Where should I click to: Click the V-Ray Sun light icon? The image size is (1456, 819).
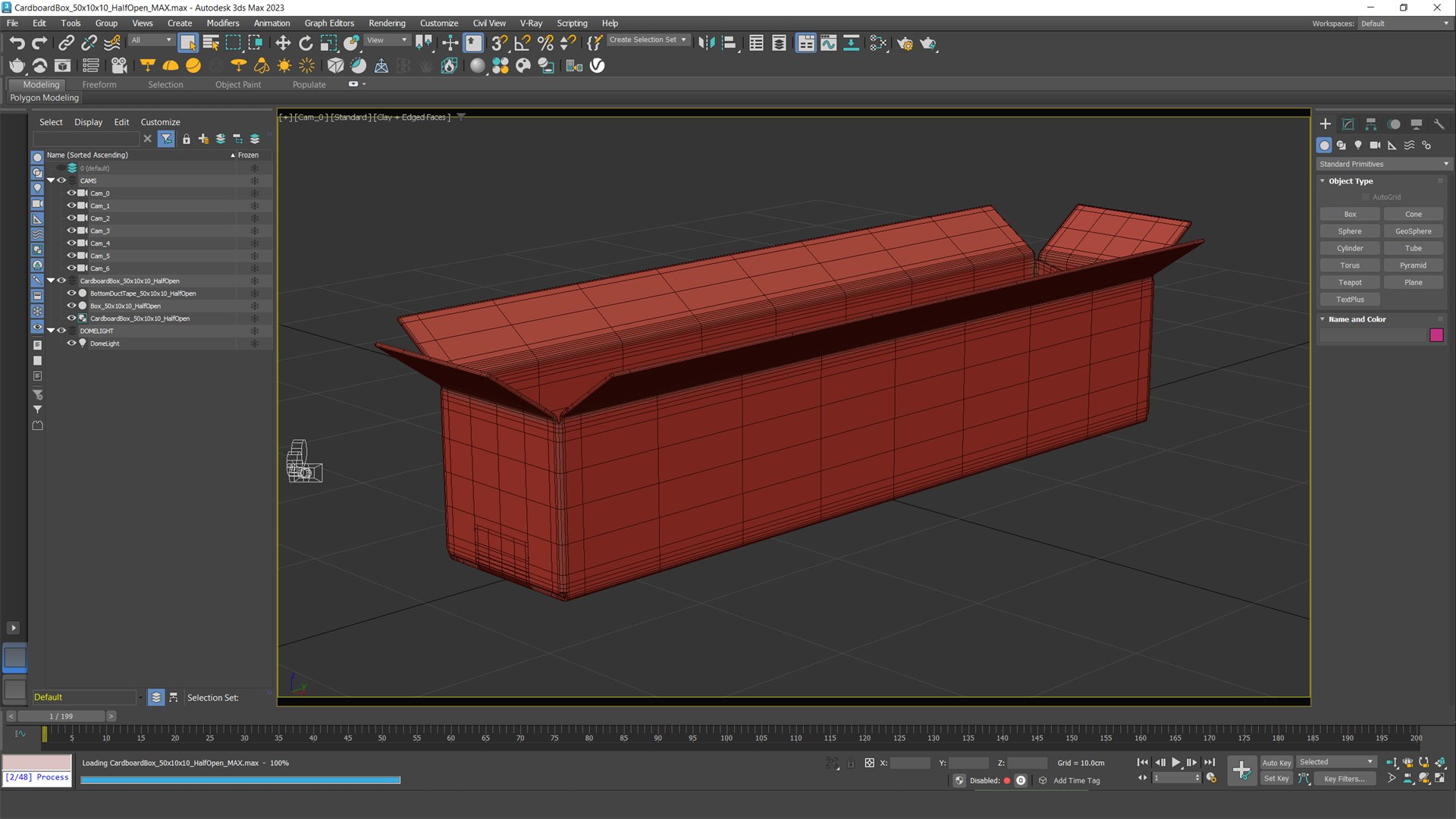[284, 66]
